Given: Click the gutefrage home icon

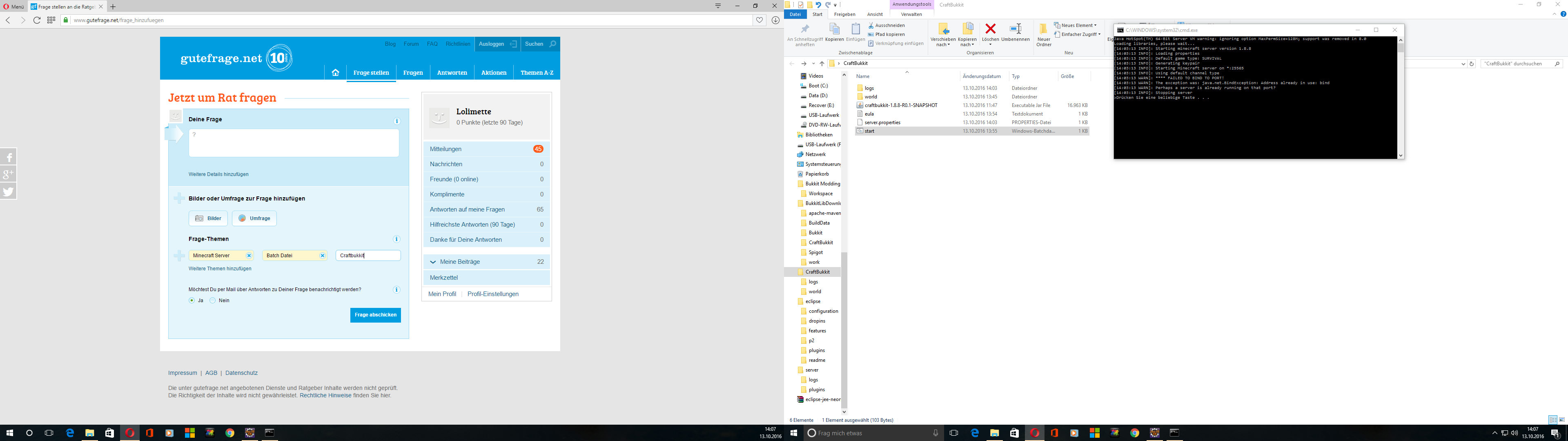Looking at the screenshot, I should pos(335,73).
